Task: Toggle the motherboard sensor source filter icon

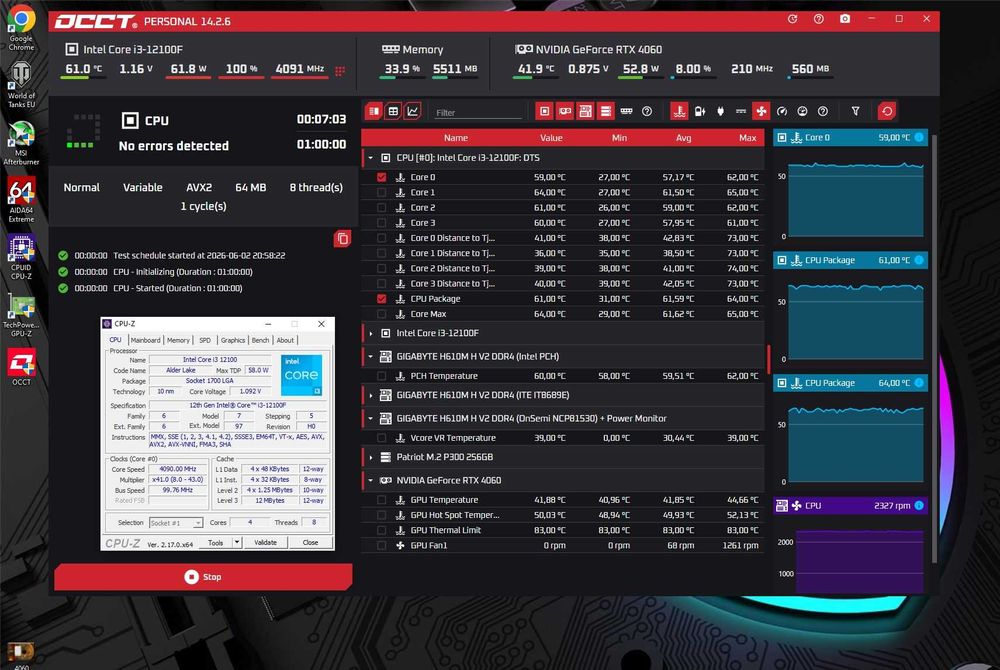Action: coord(585,112)
